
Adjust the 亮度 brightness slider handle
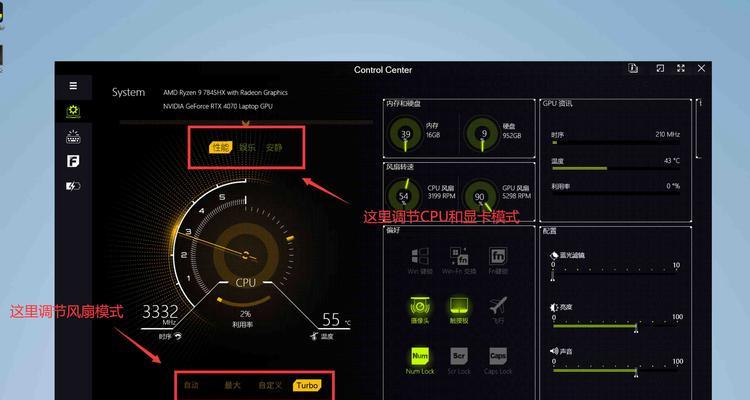[x=636, y=327]
